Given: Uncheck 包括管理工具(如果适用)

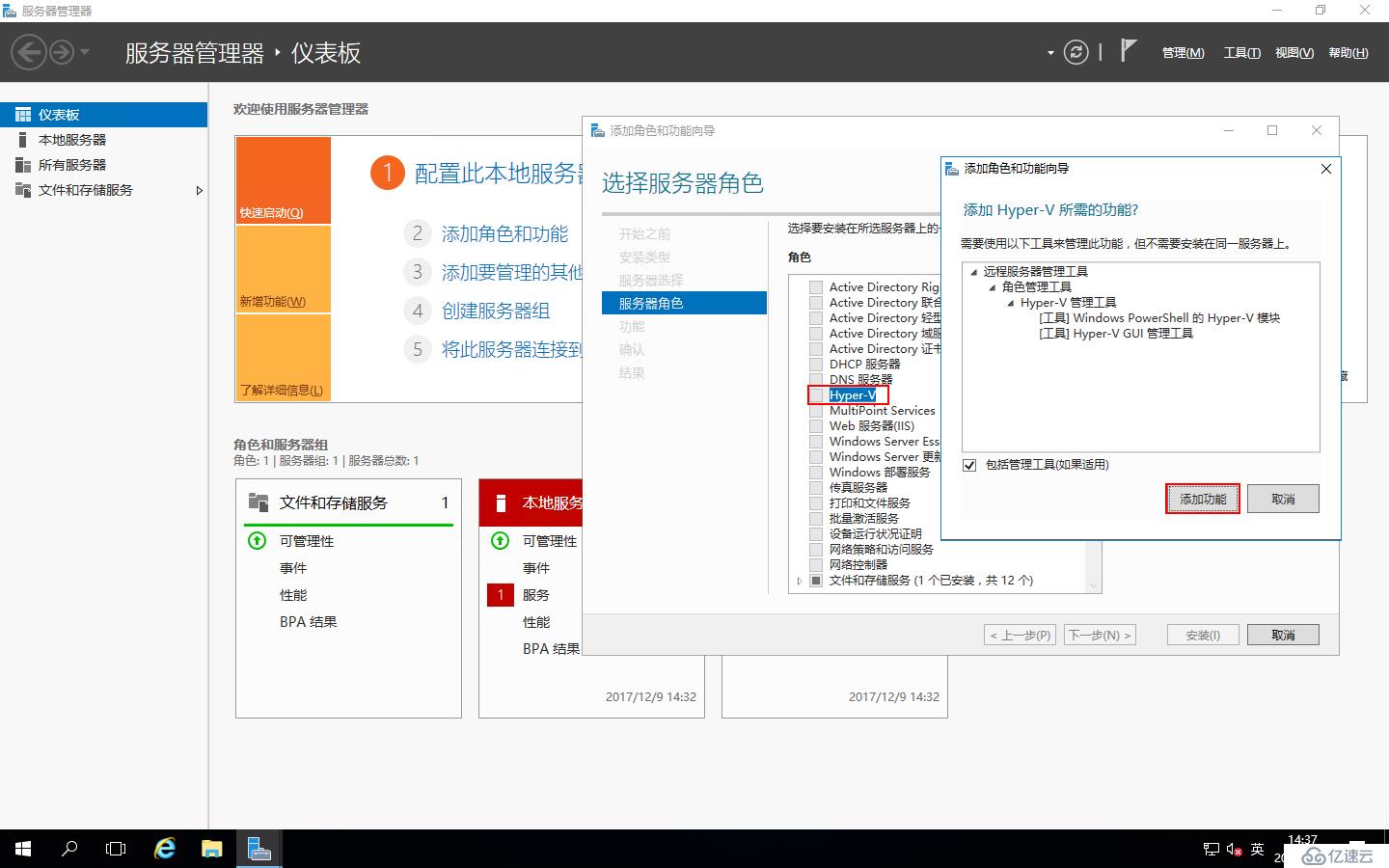Looking at the screenshot, I should pyautogui.click(x=969, y=465).
